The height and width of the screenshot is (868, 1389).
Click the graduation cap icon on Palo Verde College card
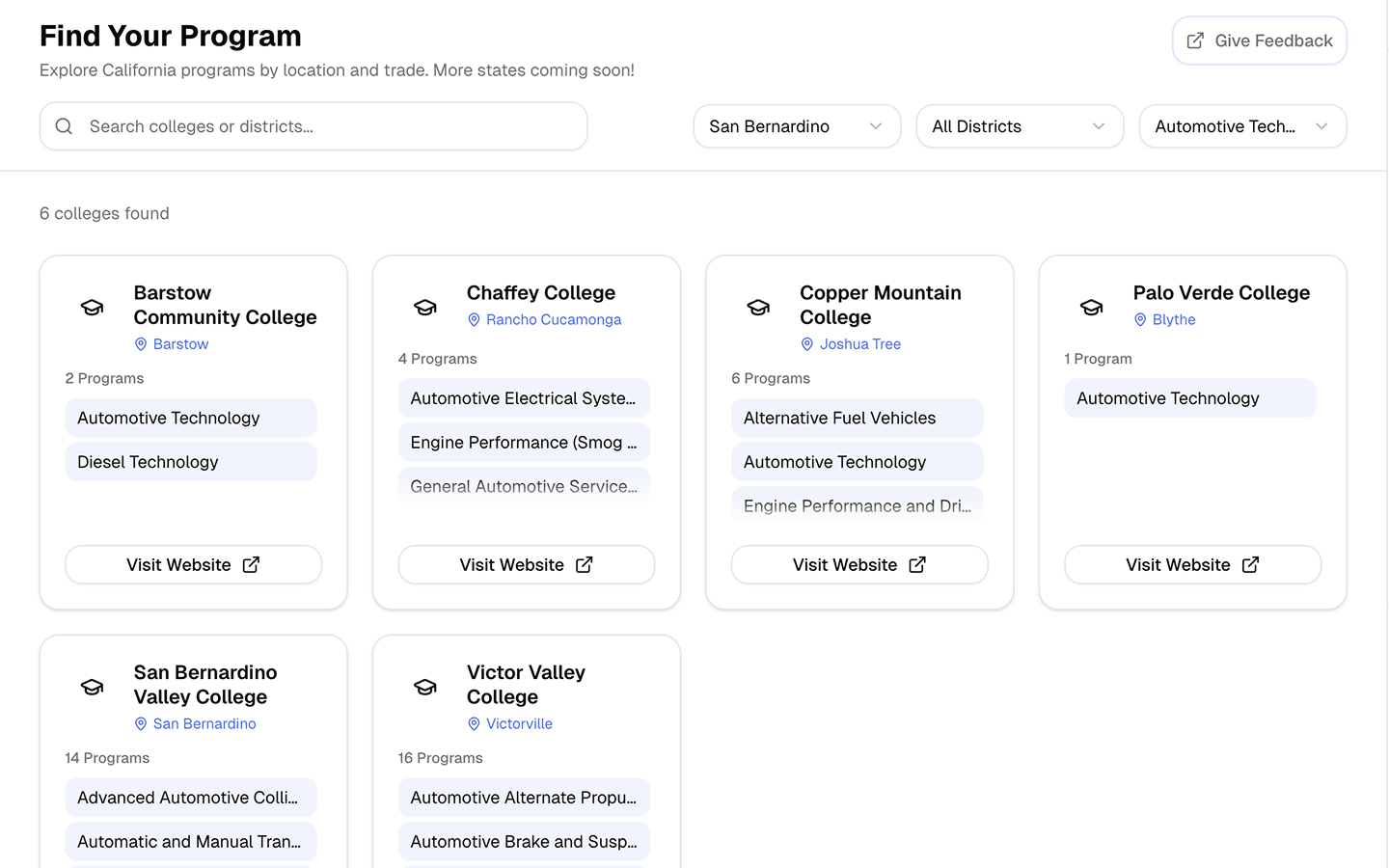coord(1091,306)
